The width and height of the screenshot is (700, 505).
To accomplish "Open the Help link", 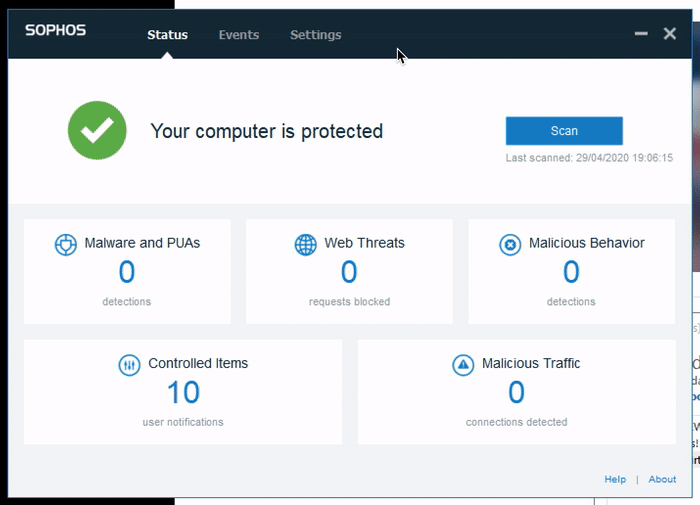I will [x=615, y=479].
